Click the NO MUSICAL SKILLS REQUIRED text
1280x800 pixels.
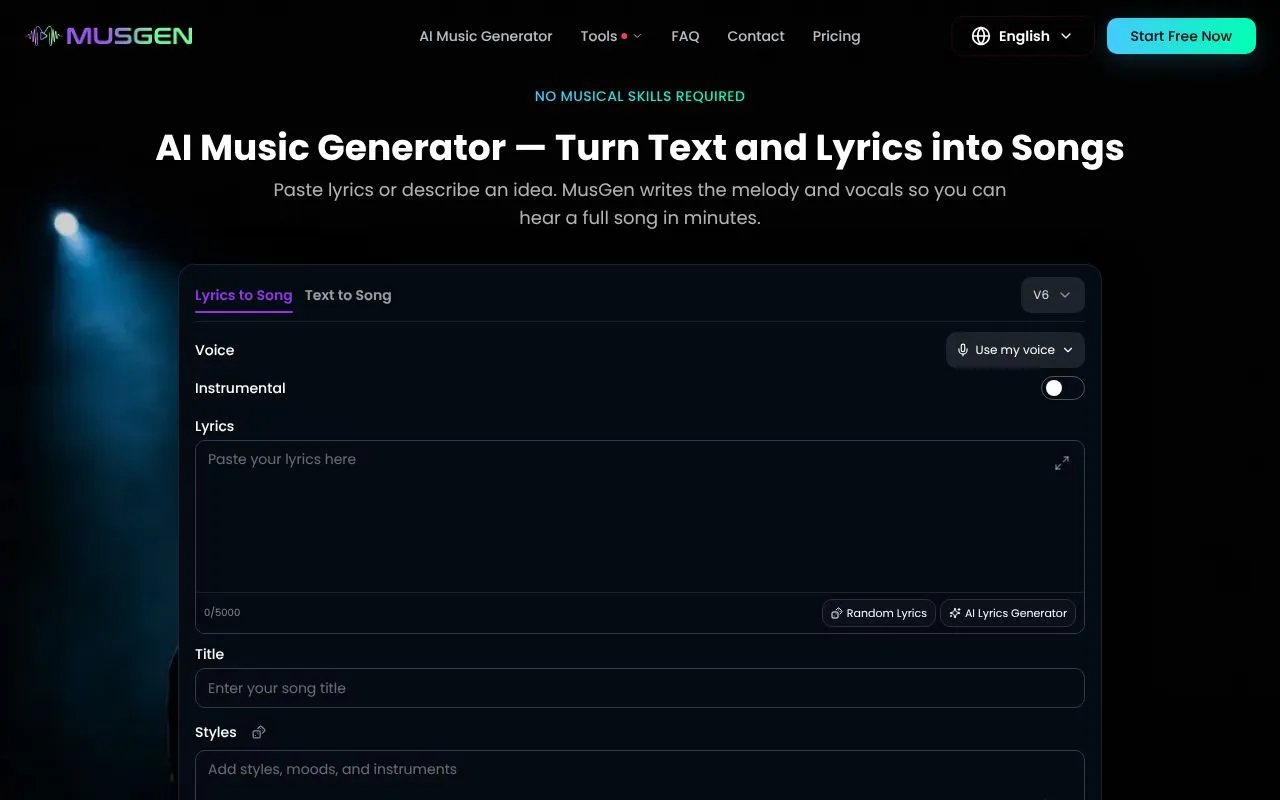tap(640, 96)
